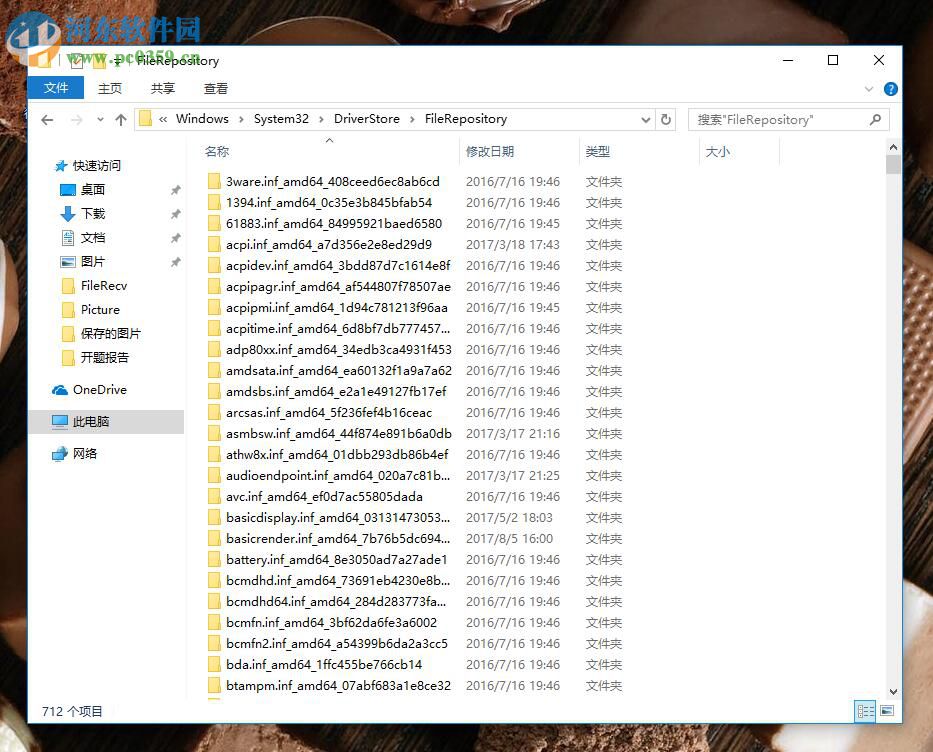Open the 文件 menu
This screenshot has height=752, width=933.
pos(56,88)
